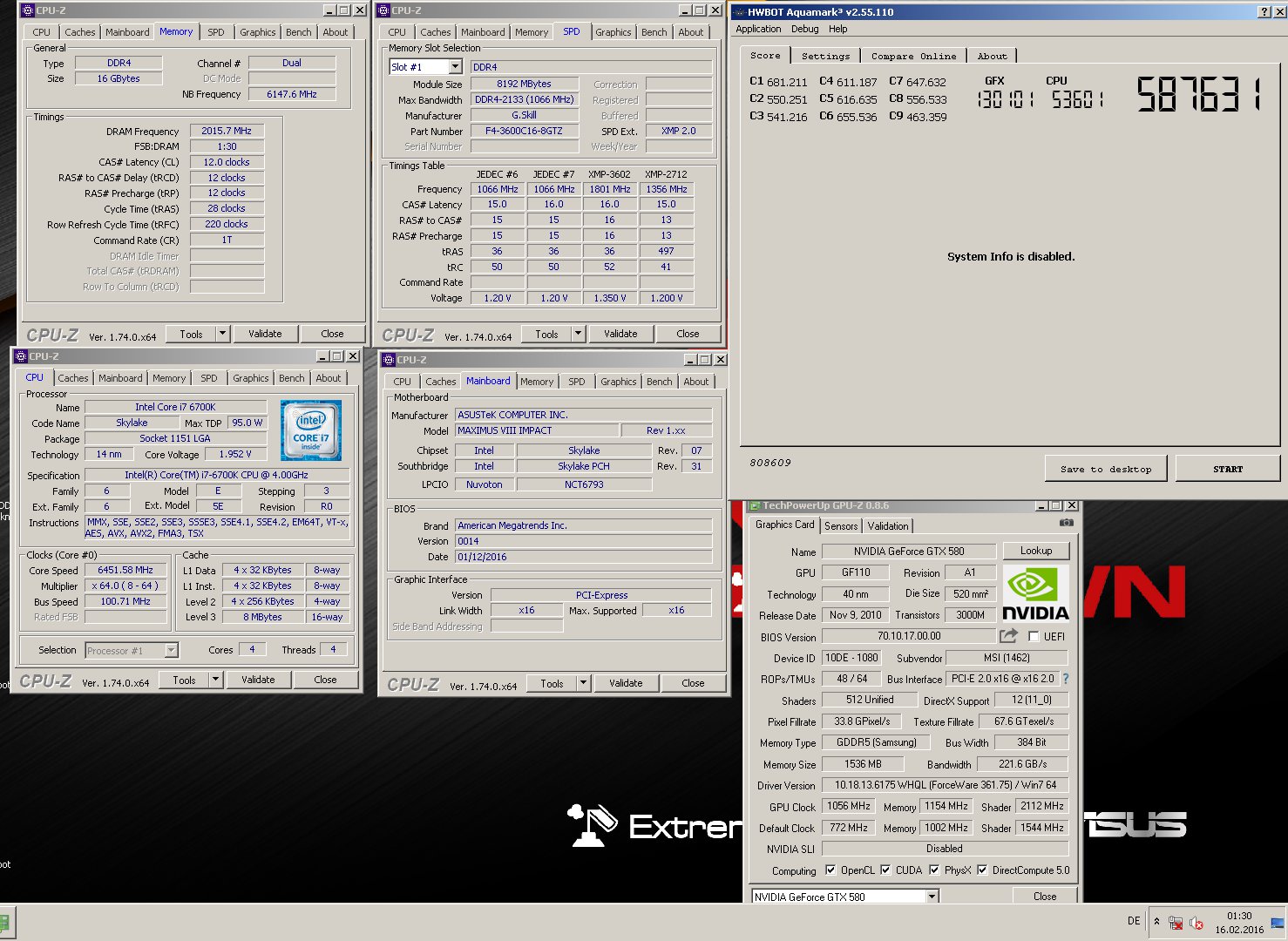Toggle the PhysX checkbox
The image size is (1288, 941).
point(934,870)
